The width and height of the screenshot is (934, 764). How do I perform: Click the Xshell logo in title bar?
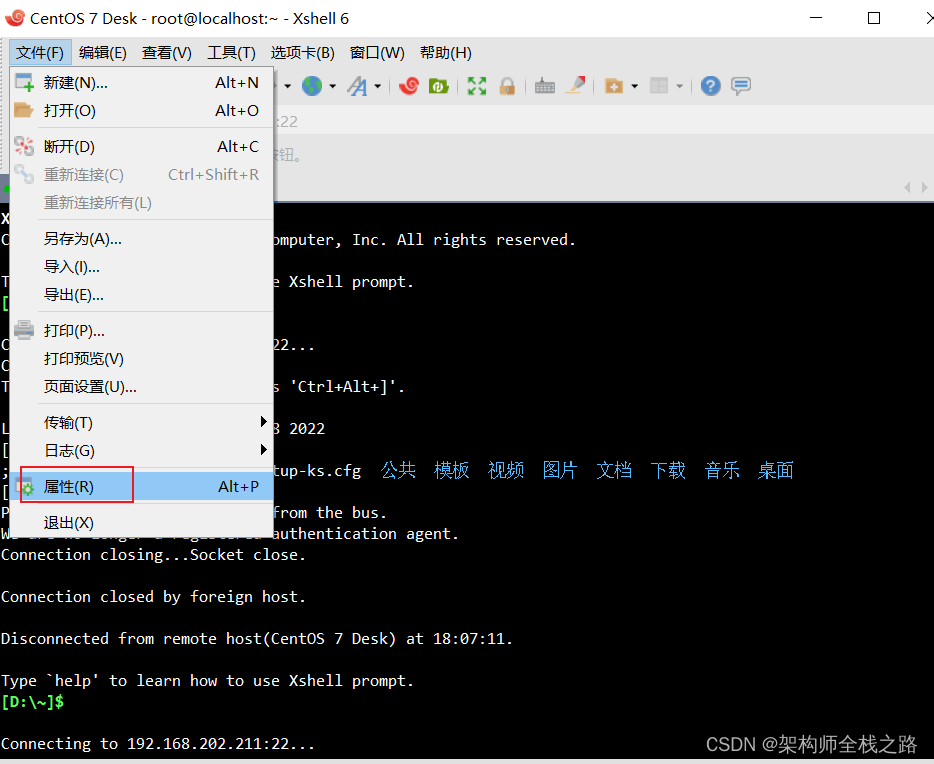(x=14, y=17)
